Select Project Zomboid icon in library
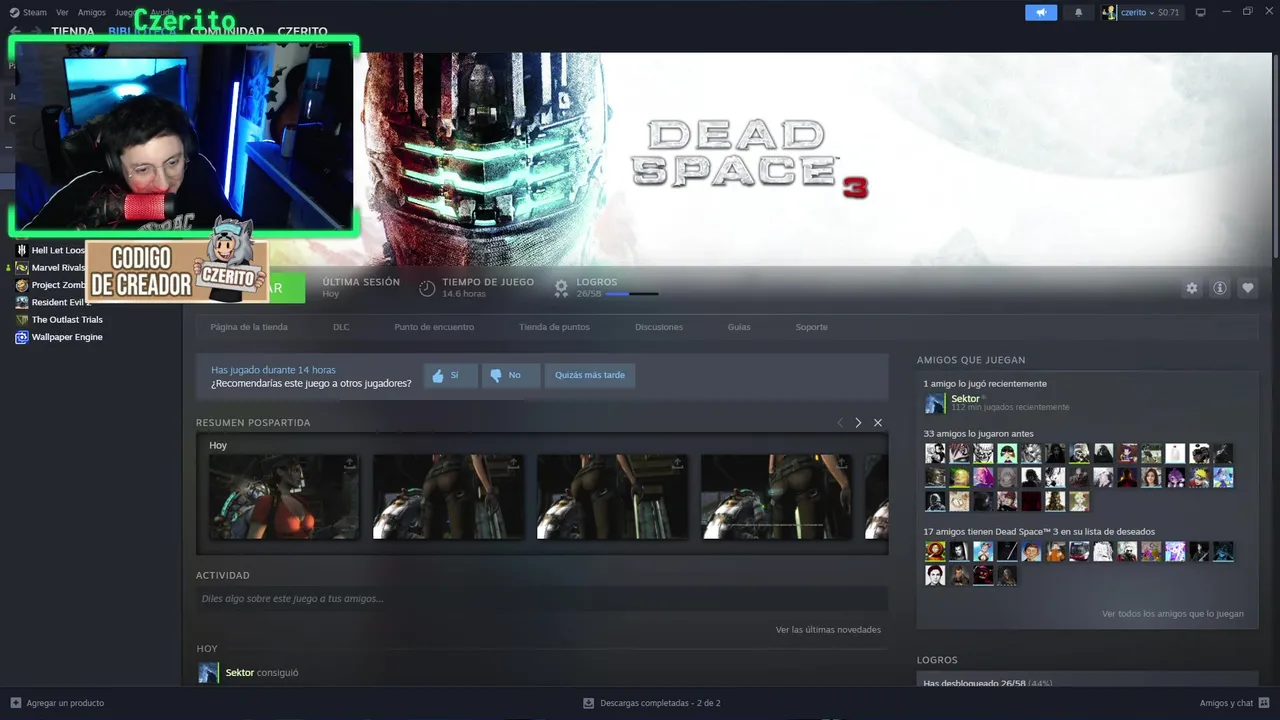 point(22,285)
